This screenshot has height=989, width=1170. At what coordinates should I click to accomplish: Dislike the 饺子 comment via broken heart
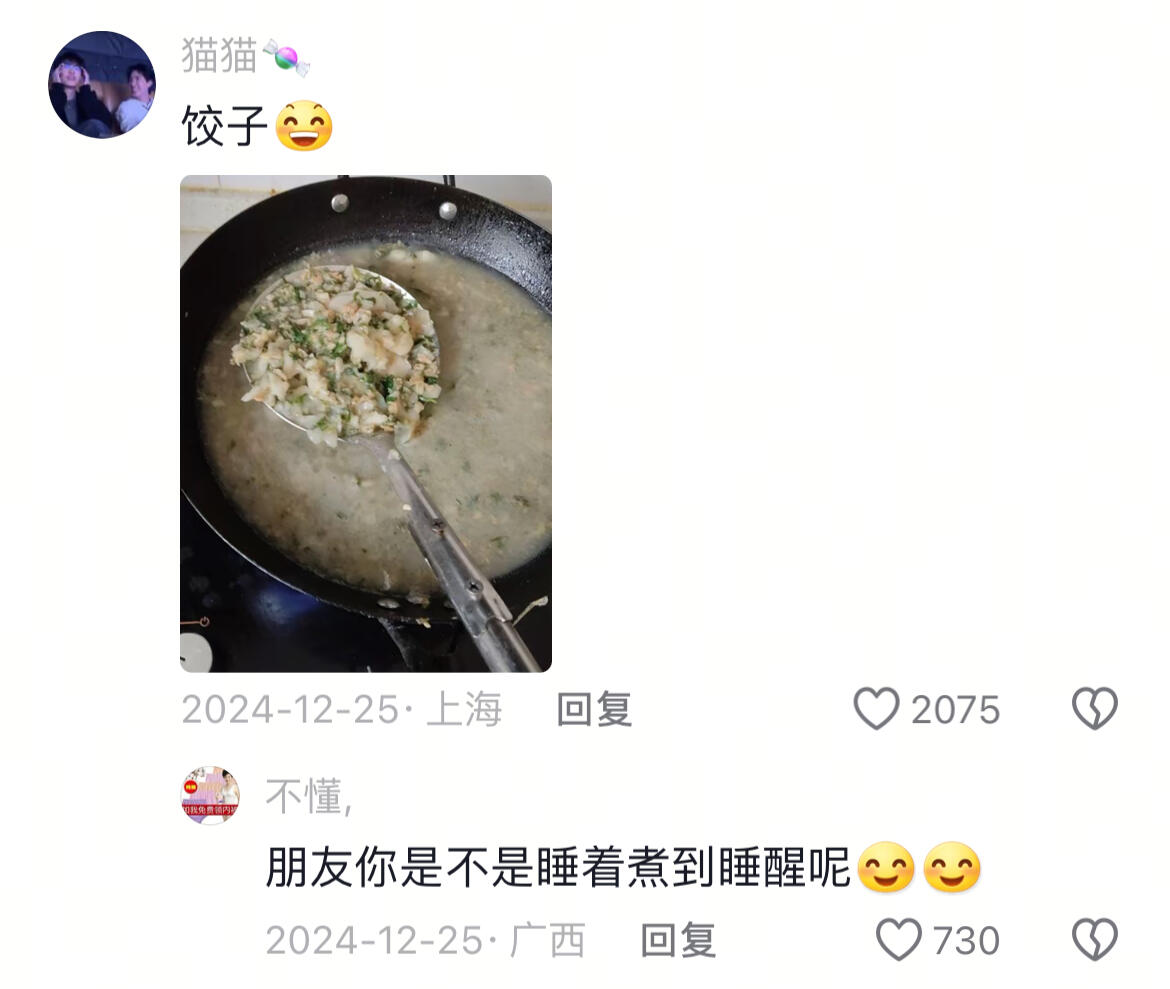1095,708
